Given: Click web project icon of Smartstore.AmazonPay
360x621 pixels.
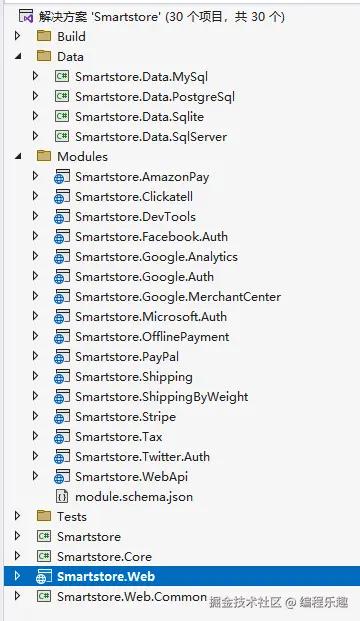Looking at the screenshot, I should coord(62,177).
